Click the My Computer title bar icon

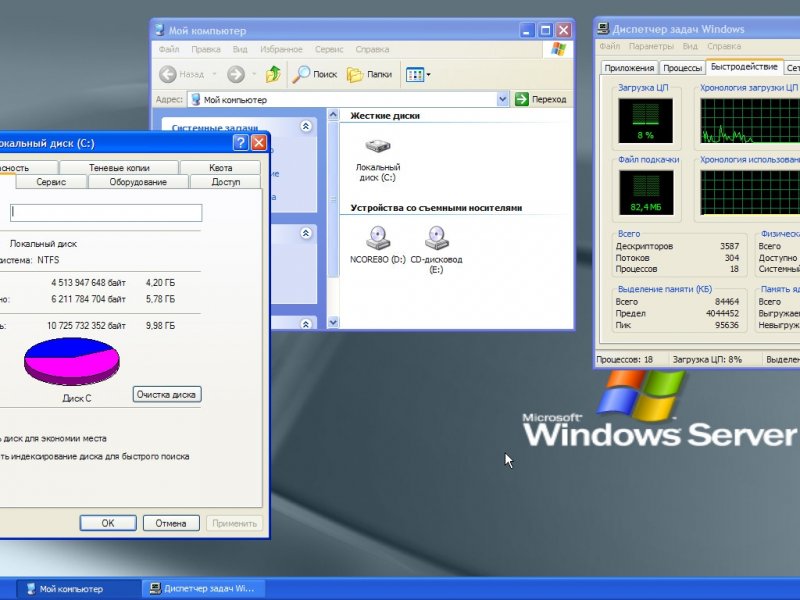pos(160,30)
